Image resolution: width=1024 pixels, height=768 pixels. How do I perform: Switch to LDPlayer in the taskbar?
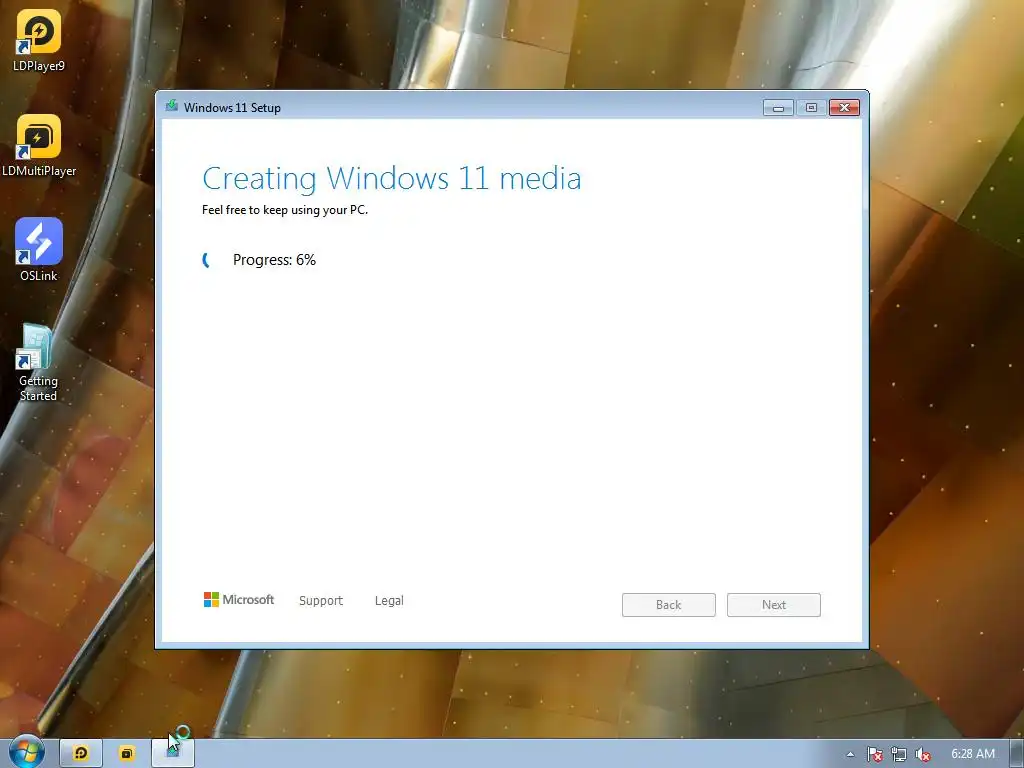point(81,753)
